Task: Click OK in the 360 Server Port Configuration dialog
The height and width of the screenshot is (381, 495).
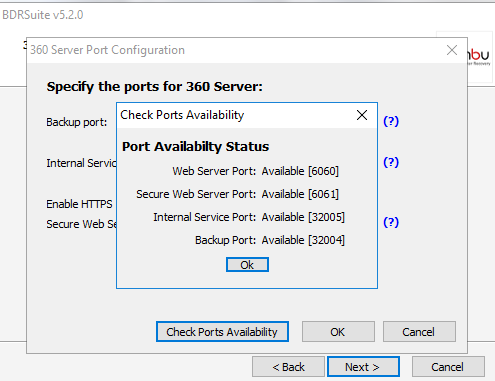Action: (x=338, y=332)
